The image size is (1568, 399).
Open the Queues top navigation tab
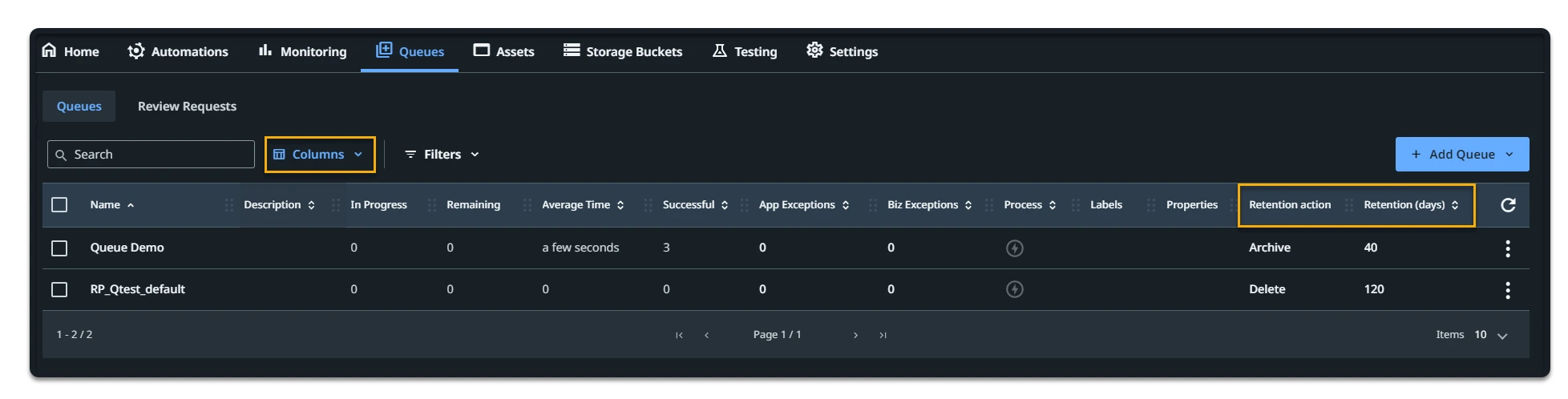coord(410,51)
